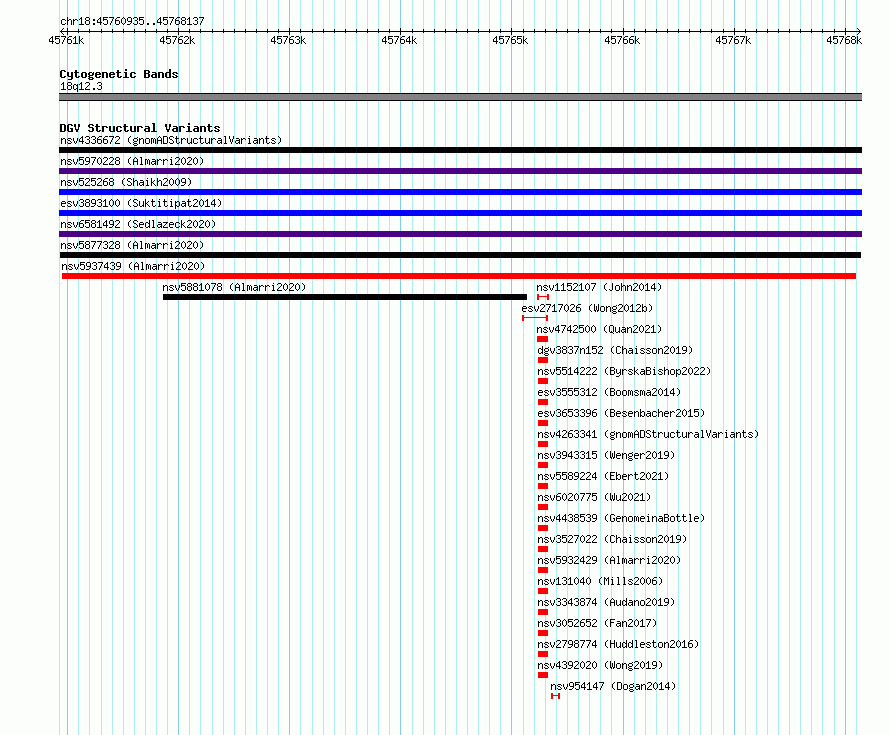Click the Cytogenetic Bands track title

pyautogui.click(x=119, y=74)
